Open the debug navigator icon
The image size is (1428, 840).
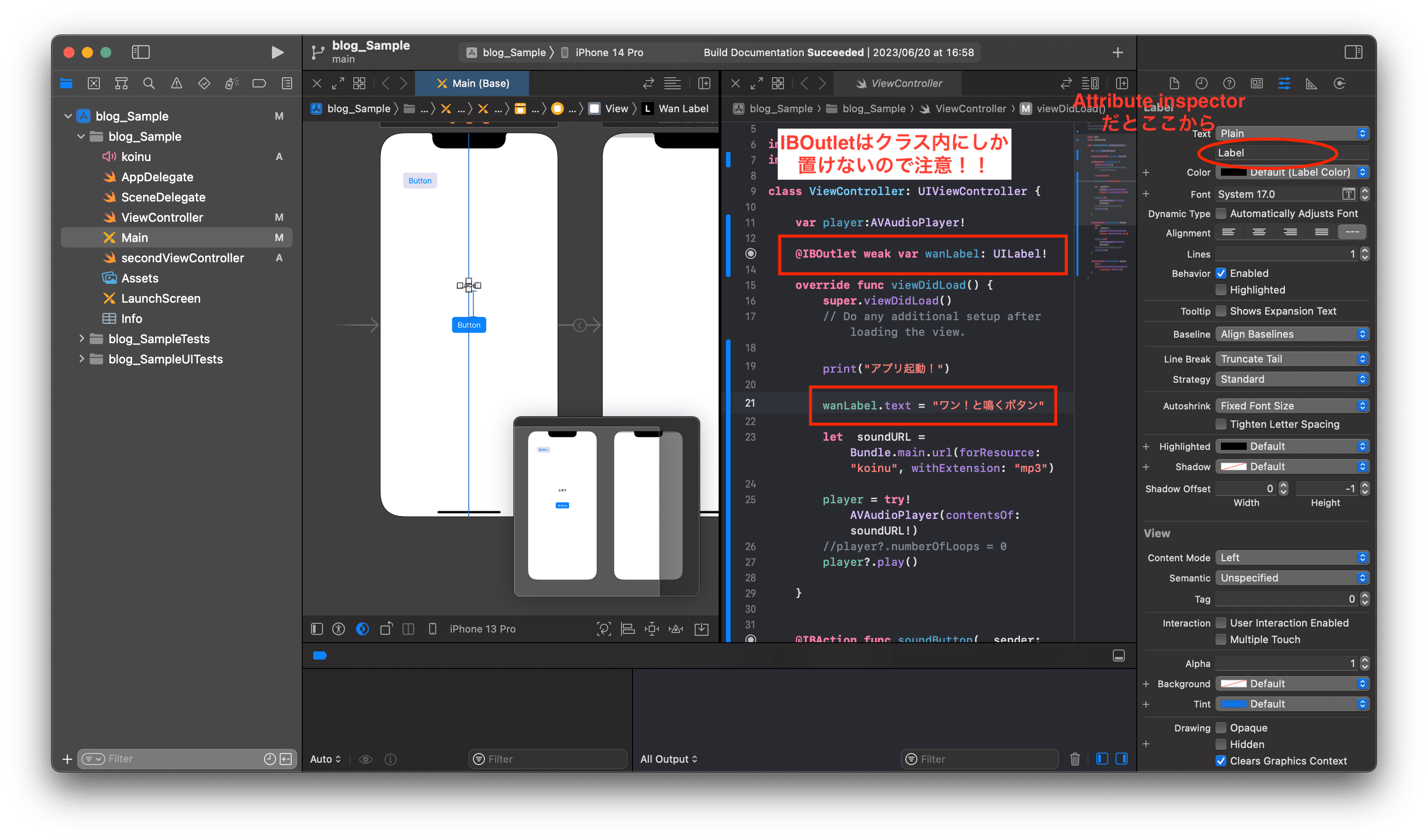pos(232,83)
